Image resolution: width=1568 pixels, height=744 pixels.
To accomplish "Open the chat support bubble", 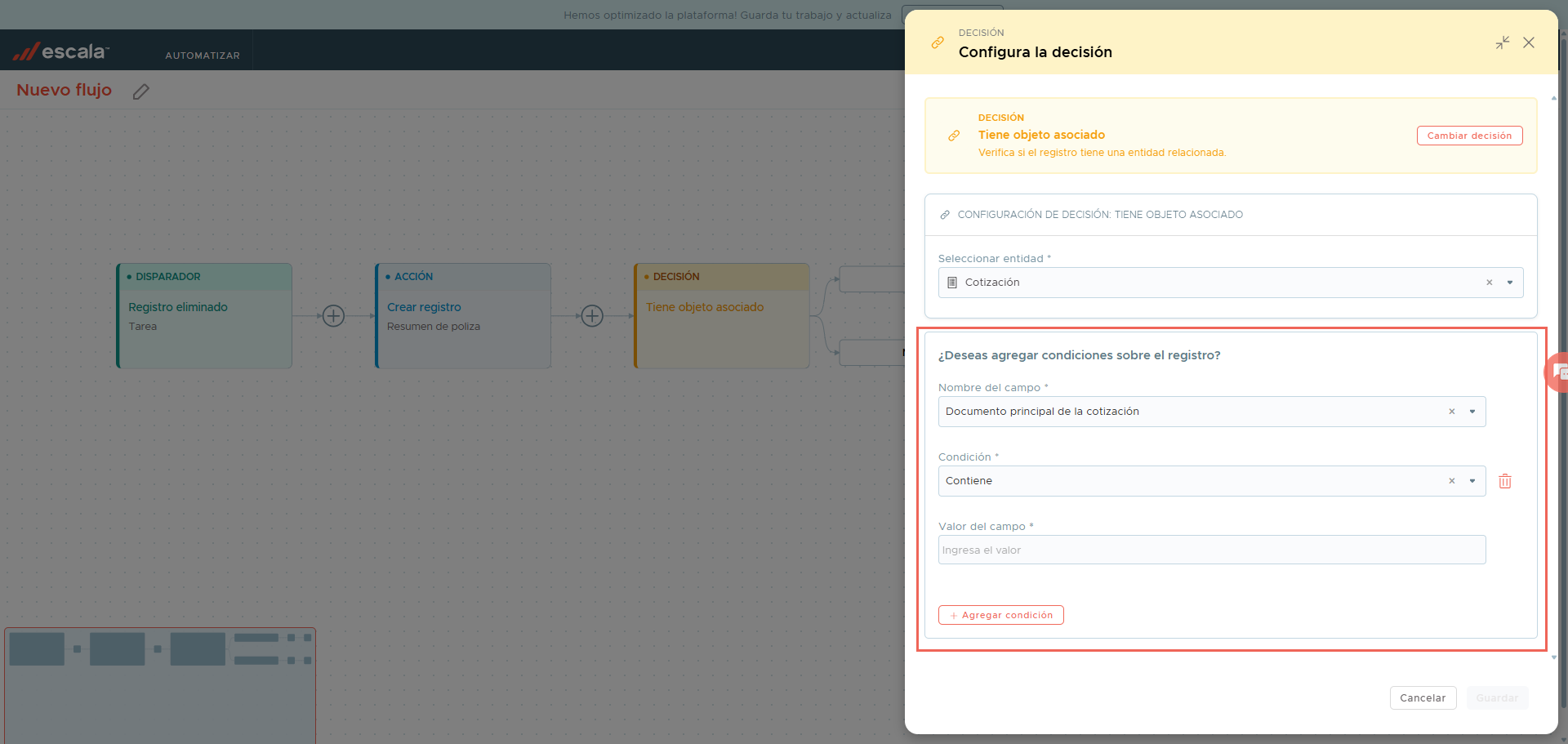I will [x=1557, y=372].
